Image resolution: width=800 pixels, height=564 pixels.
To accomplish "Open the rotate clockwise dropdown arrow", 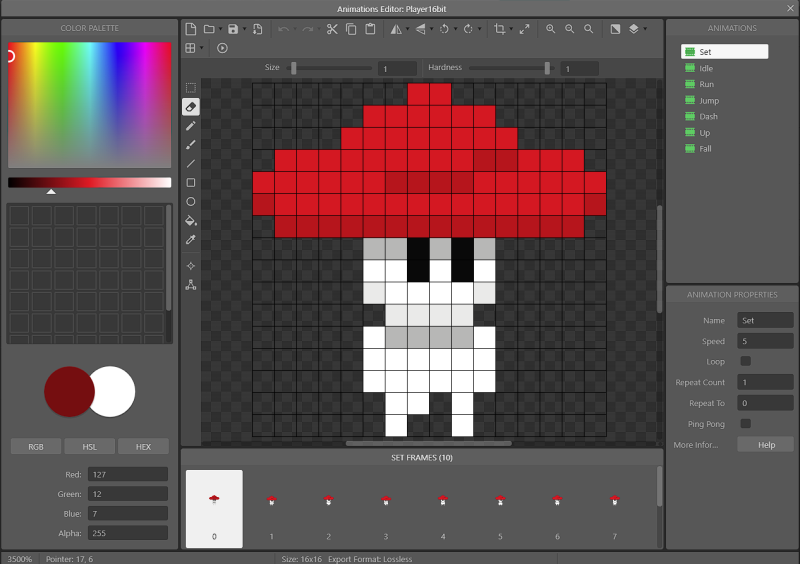I will pos(480,29).
